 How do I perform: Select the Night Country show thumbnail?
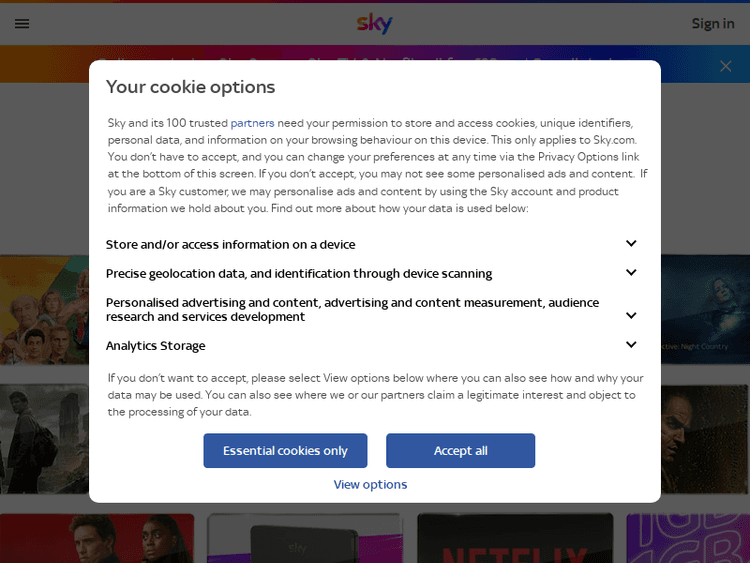tap(706, 310)
